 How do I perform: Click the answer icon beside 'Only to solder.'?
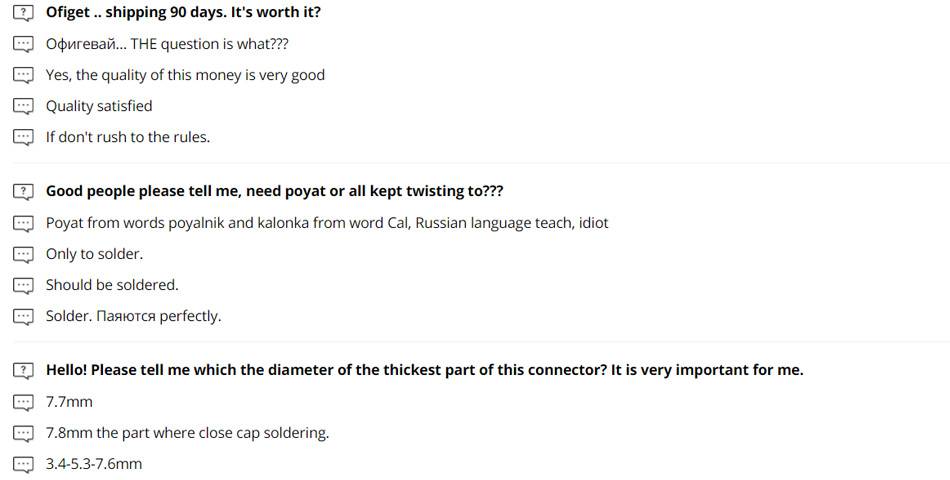coord(23,254)
